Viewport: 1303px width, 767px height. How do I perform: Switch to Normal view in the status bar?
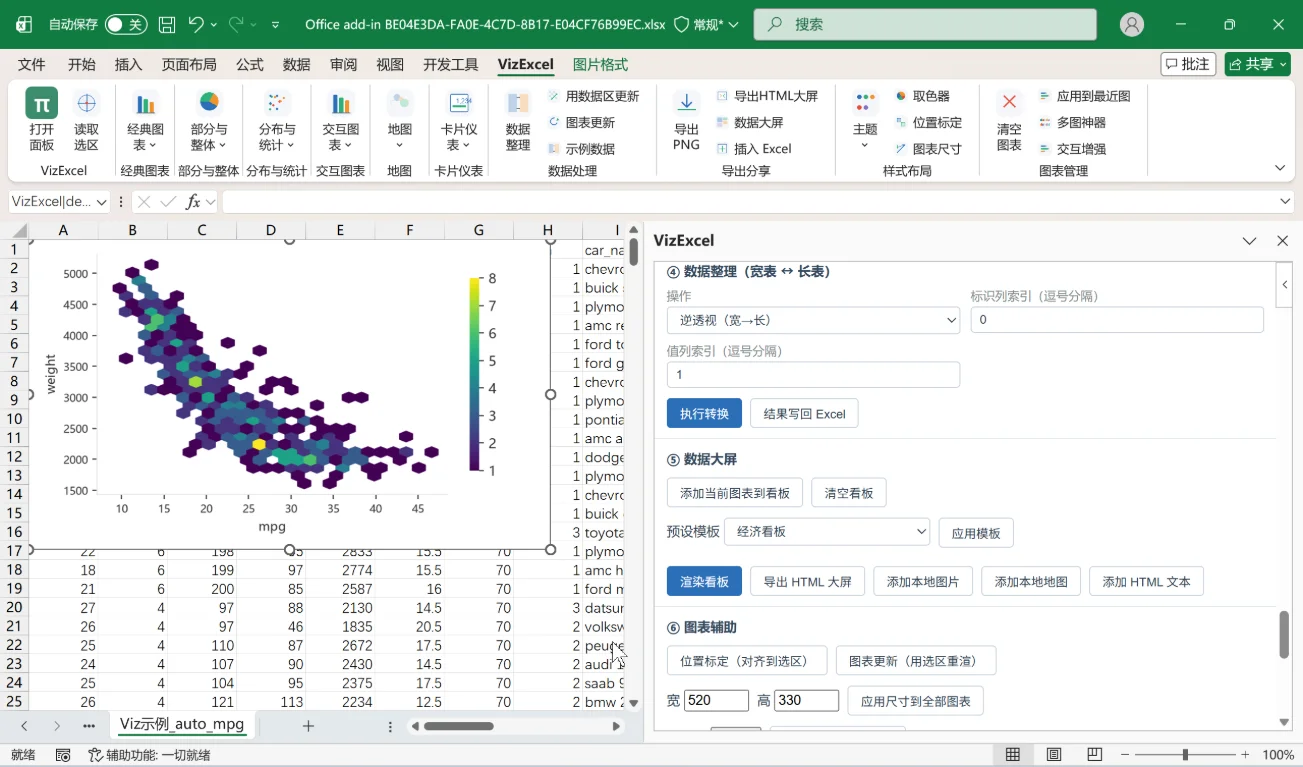coord(1013,755)
